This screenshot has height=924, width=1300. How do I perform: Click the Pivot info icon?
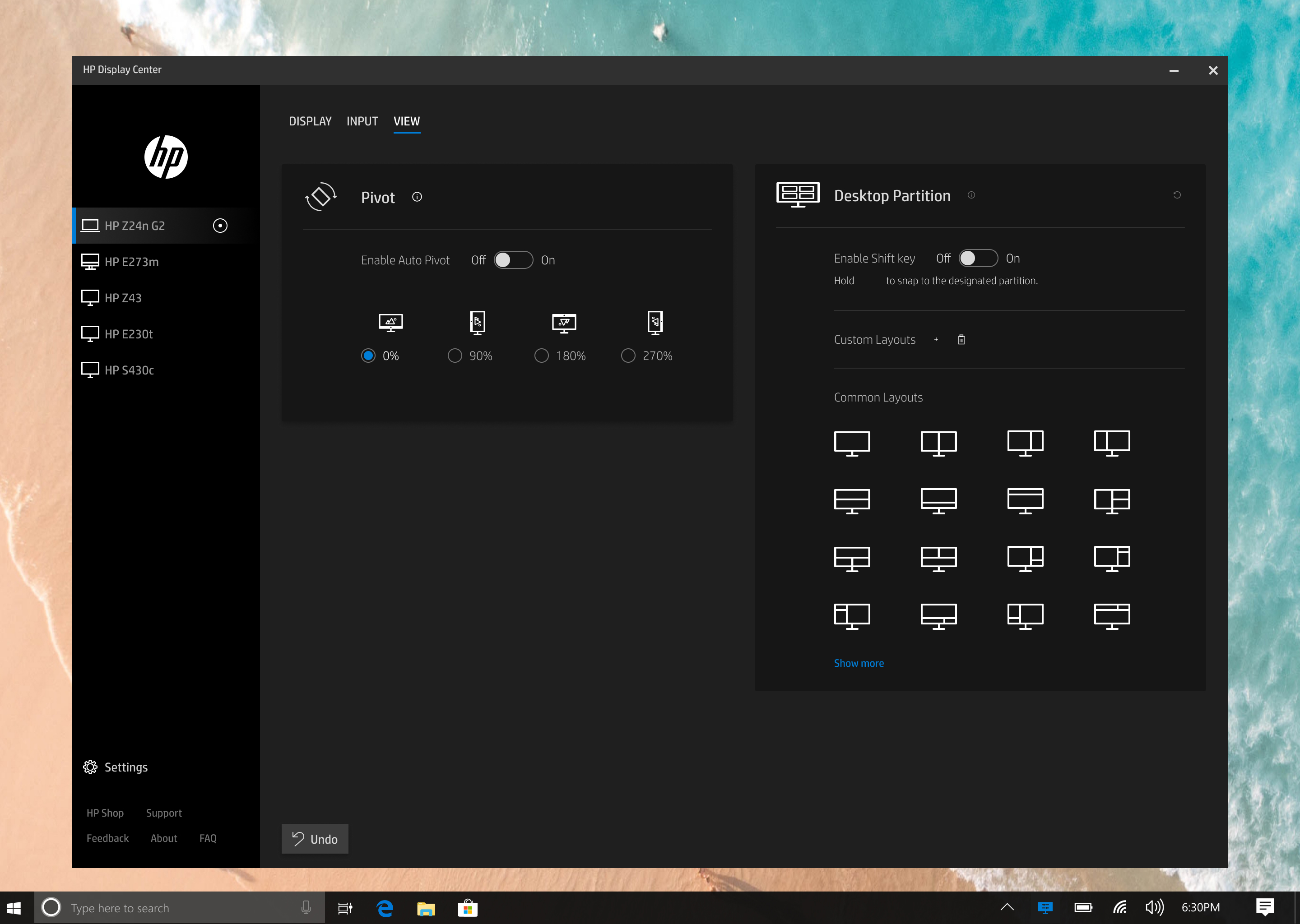coord(417,197)
